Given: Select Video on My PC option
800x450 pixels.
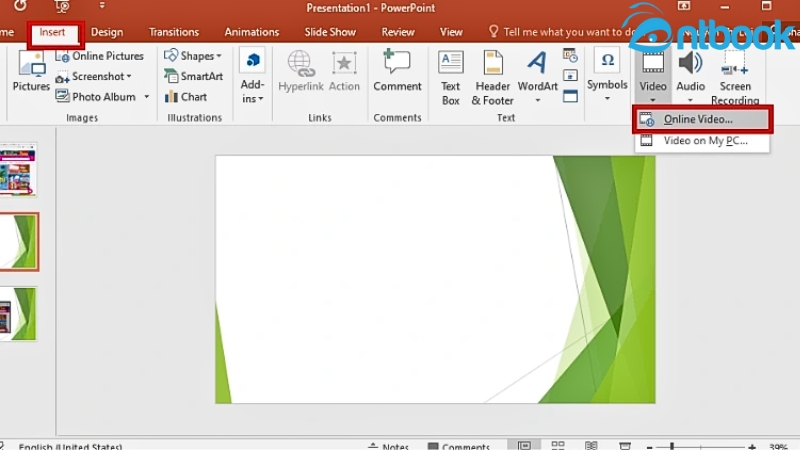Looking at the screenshot, I should click(704, 141).
